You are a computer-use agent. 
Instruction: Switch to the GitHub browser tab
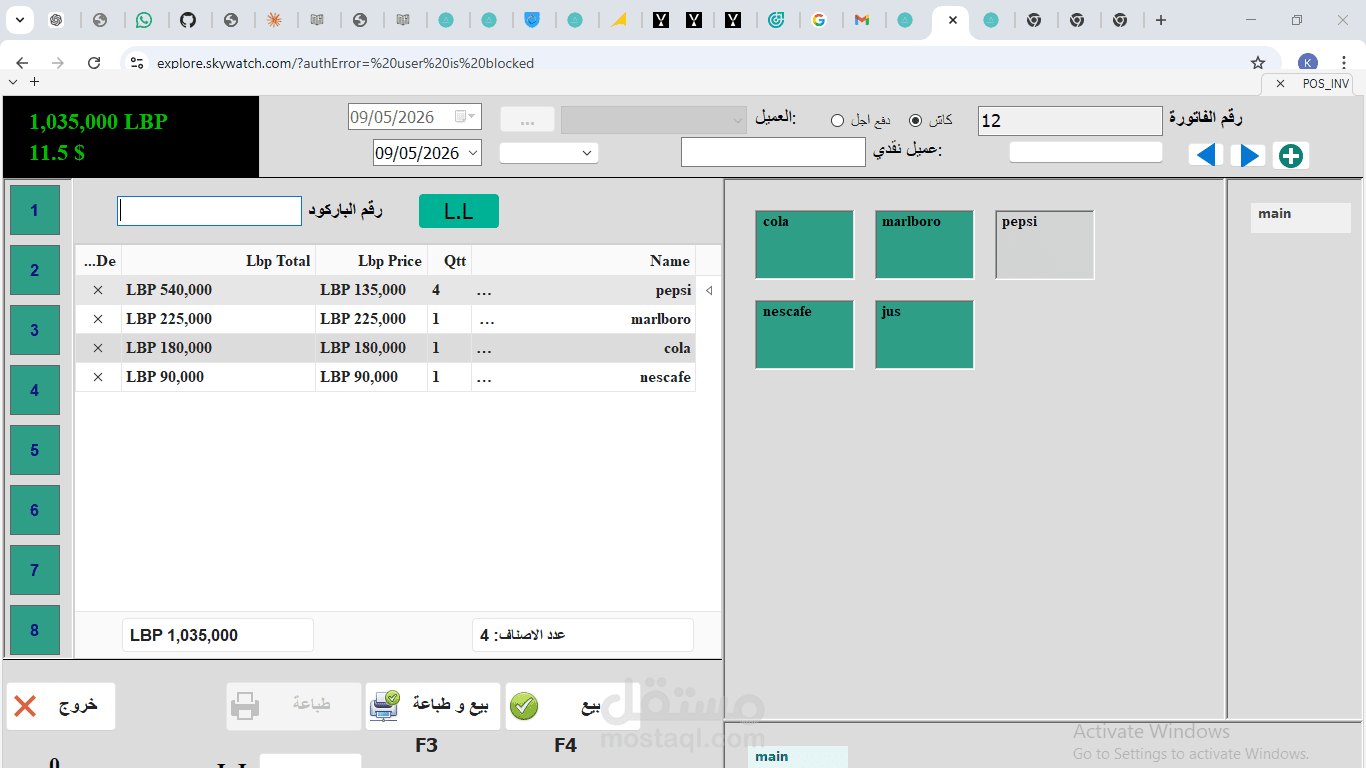click(188, 20)
